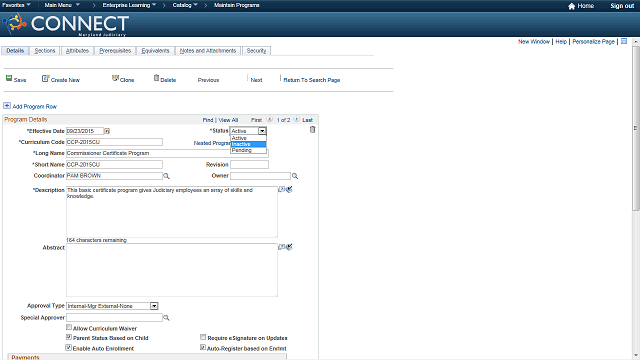Viewport: 640px width, 360px height.
Task: Click Maintain Programs breadcrumb
Action: 237,5
